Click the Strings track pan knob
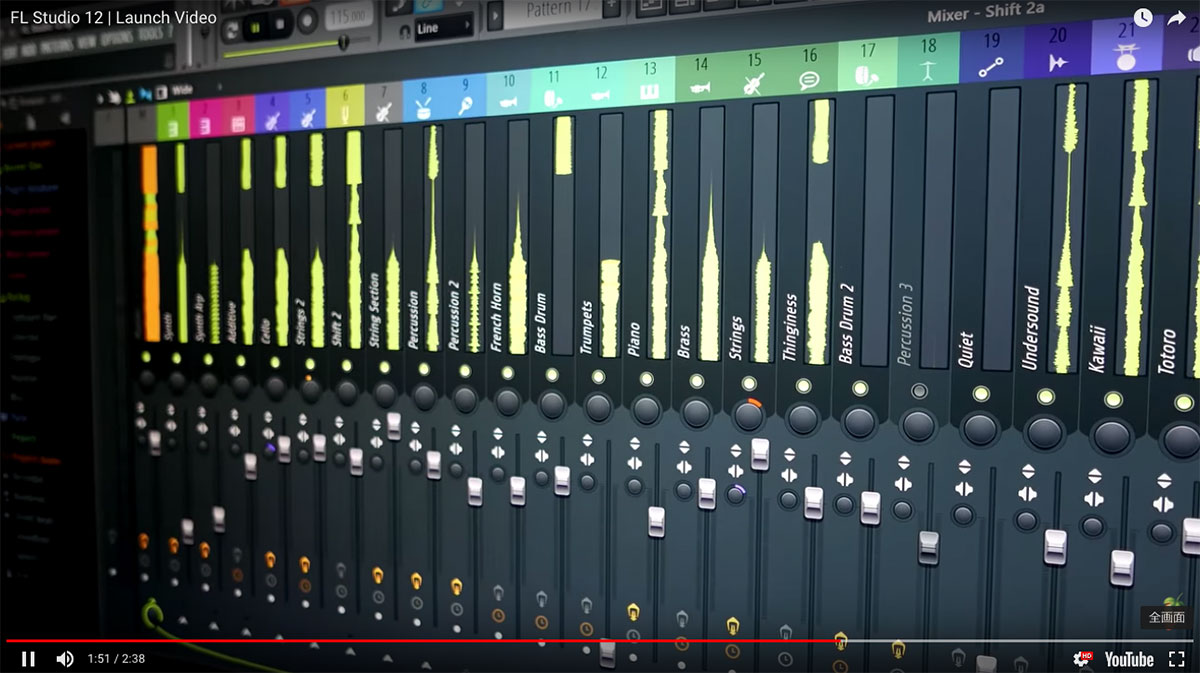 [748, 414]
